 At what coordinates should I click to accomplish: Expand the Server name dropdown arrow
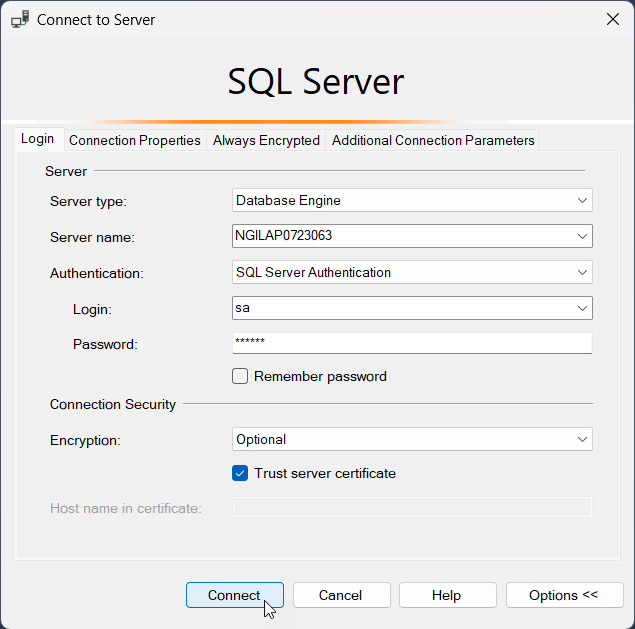(582, 236)
